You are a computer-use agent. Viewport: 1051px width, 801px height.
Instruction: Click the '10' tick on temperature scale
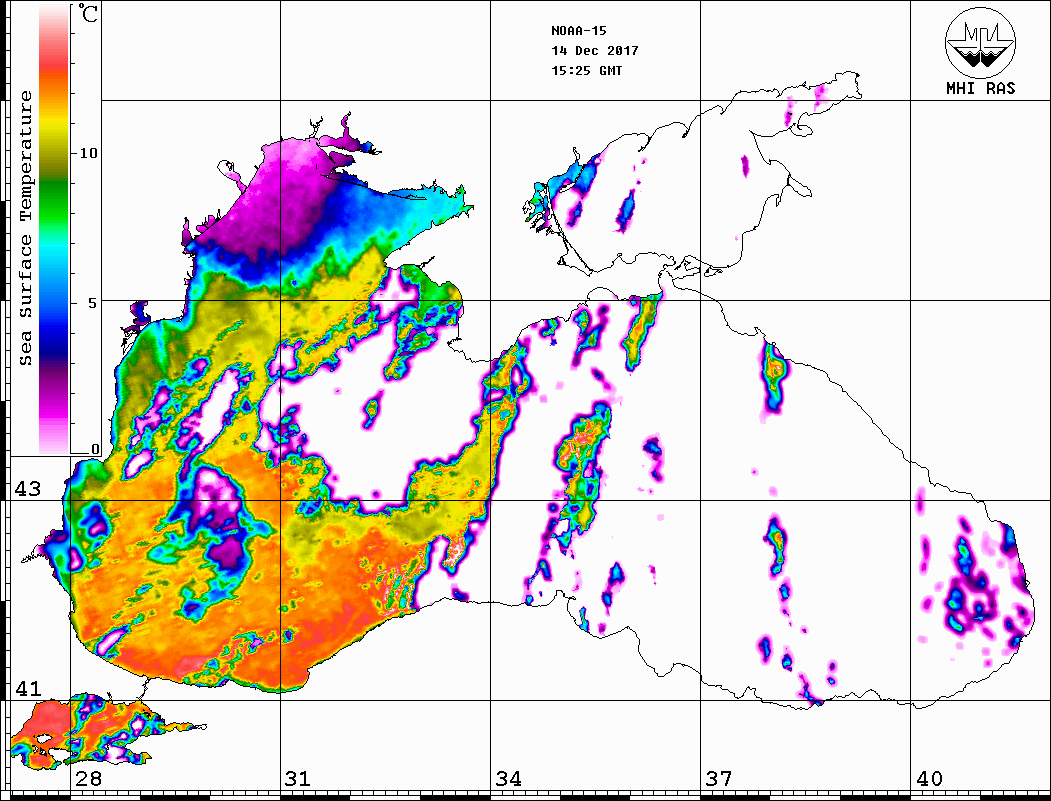88,153
